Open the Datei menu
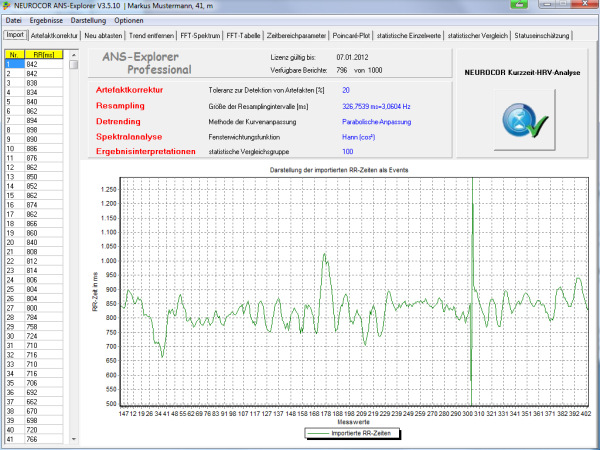 pyautogui.click(x=14, y=21)
